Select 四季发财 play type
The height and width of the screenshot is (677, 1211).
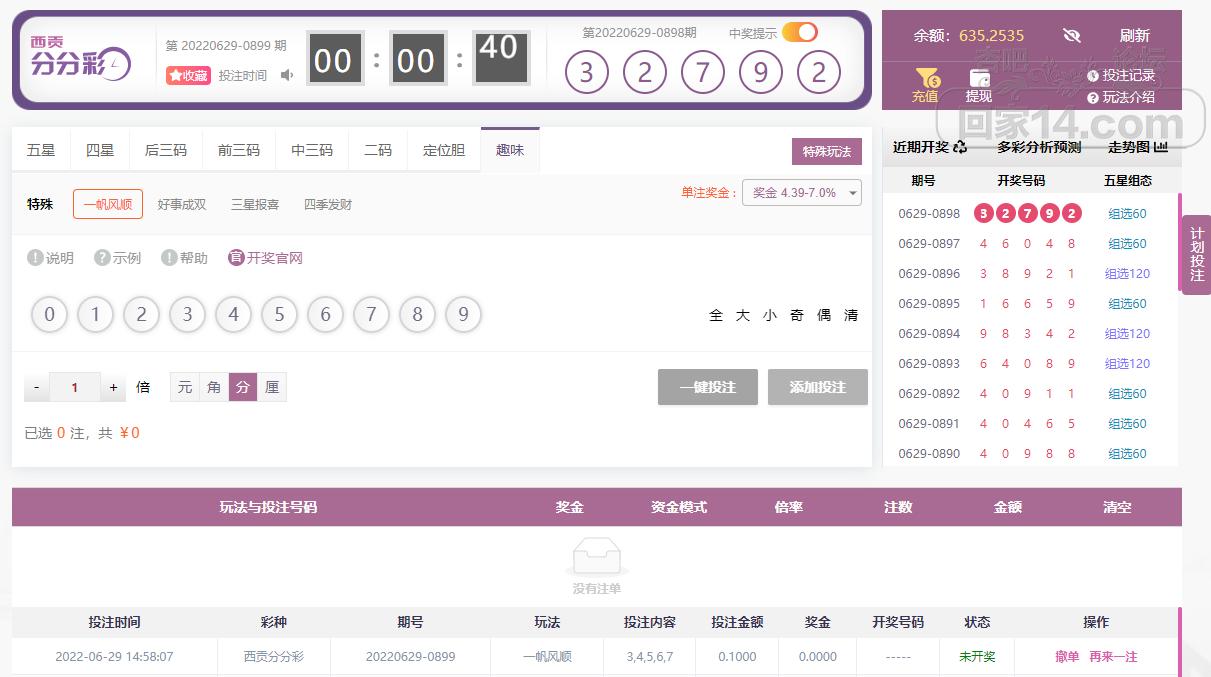[328, 204]
